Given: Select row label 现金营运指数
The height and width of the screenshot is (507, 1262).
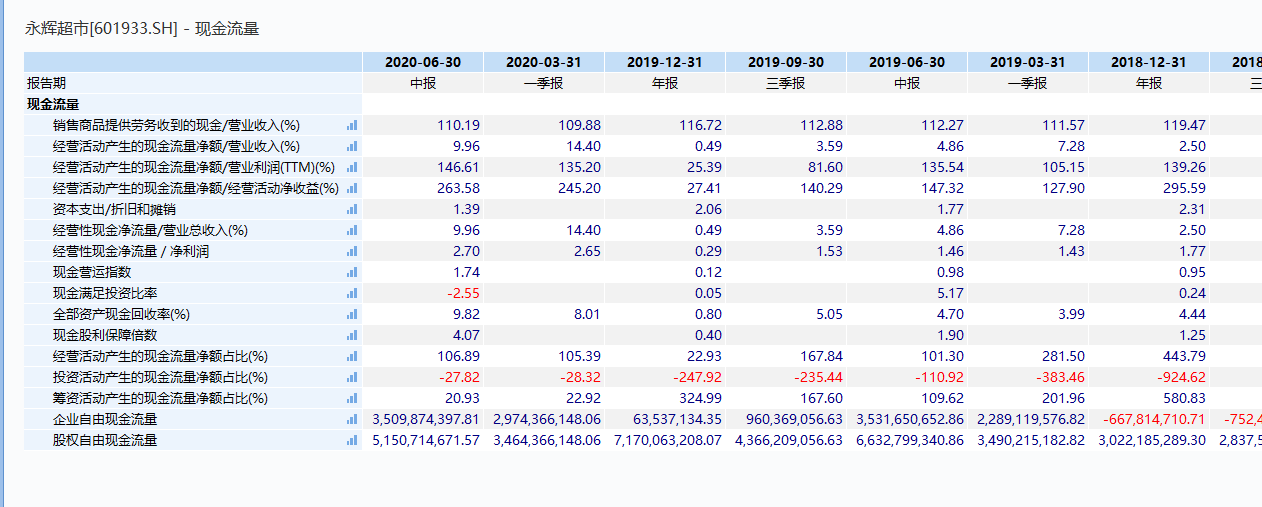Looking at the screenshot, I should click(92, 272).
